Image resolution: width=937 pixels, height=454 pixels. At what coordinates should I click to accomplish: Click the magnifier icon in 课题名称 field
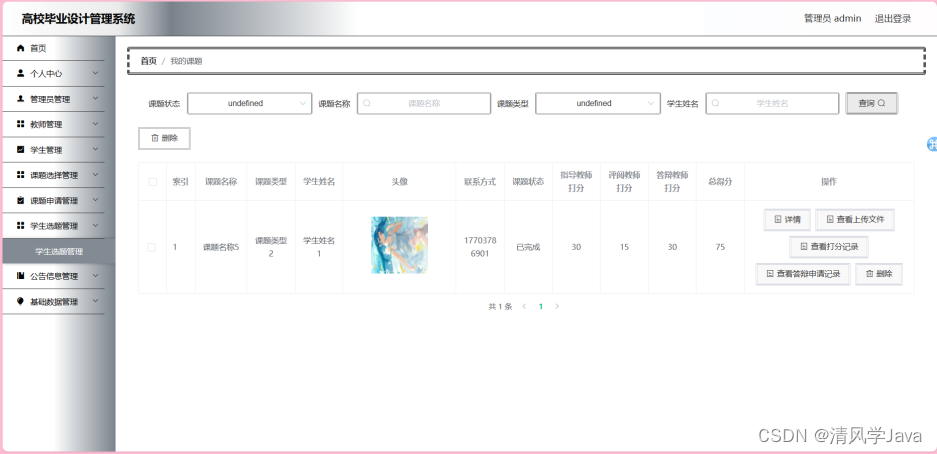367,103
